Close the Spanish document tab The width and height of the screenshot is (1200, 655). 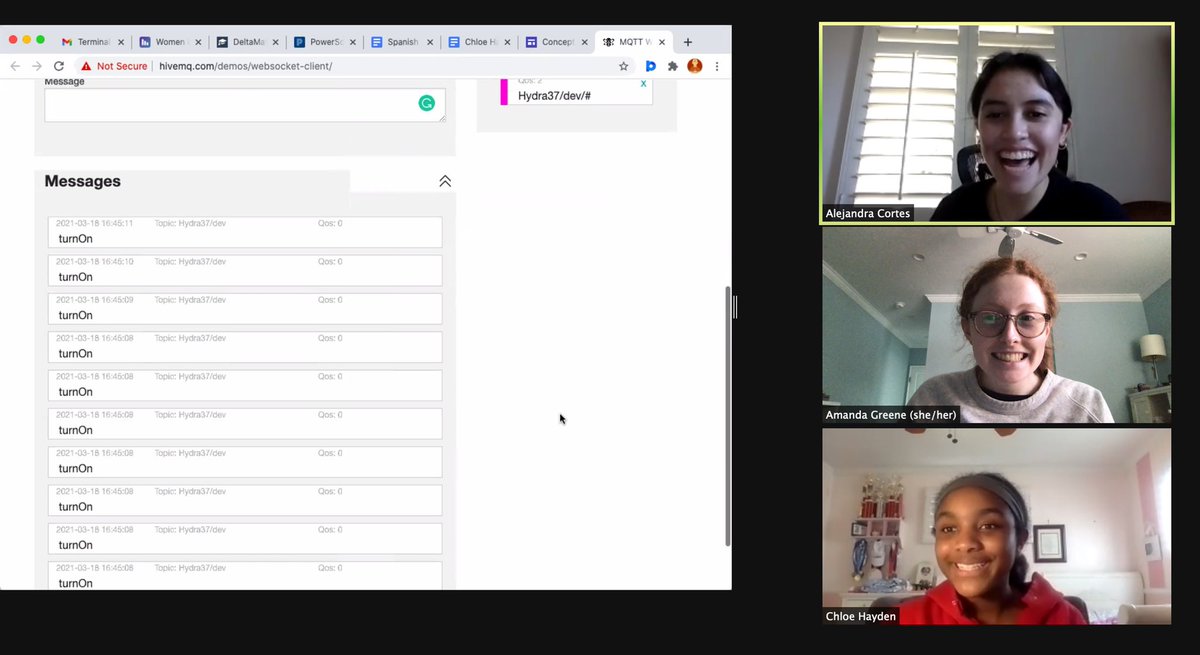click(x=431, y=42)
